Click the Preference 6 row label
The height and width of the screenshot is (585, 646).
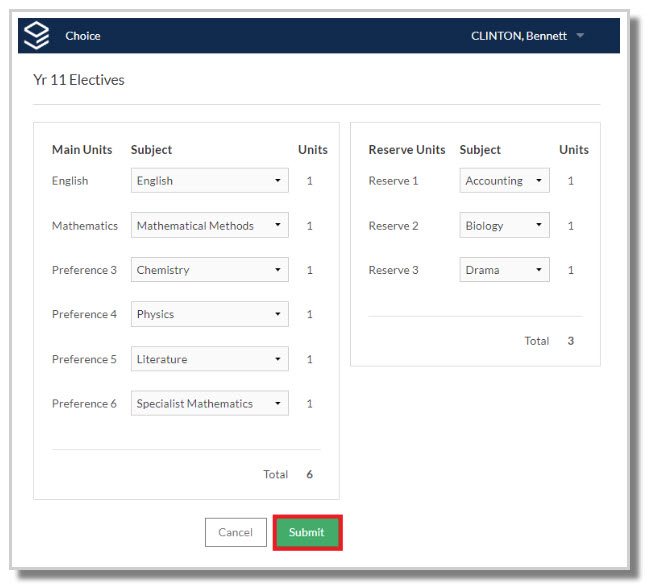coord(84,404)
